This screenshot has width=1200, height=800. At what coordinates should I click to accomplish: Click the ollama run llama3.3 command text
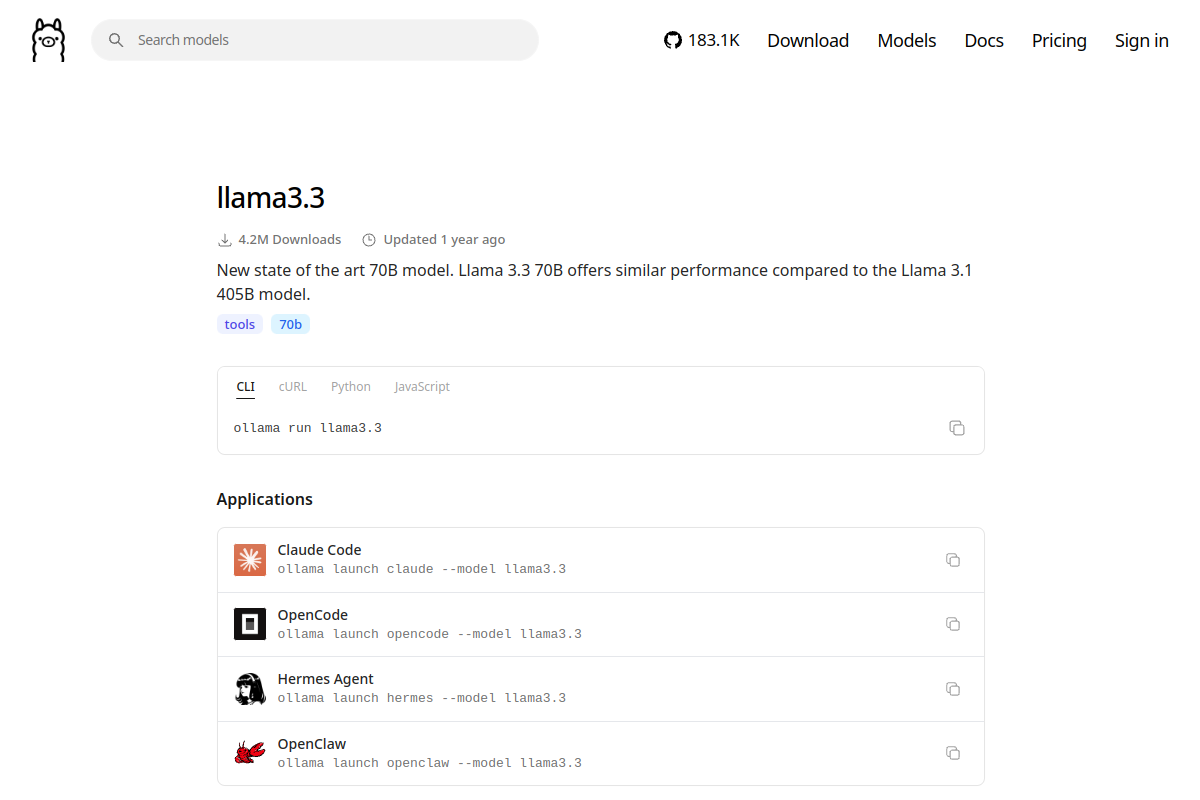pyautogui.click(x=308, y=428)
